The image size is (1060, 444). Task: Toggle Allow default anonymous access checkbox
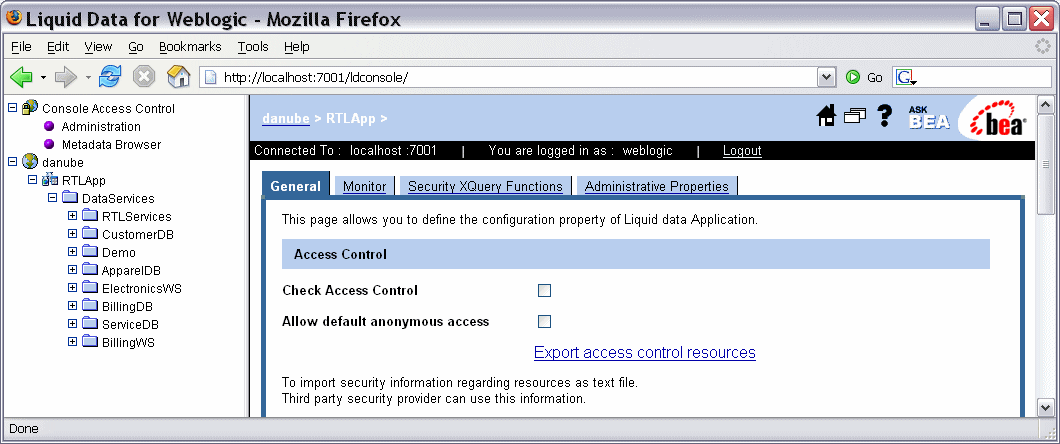(x=544, y=322)
